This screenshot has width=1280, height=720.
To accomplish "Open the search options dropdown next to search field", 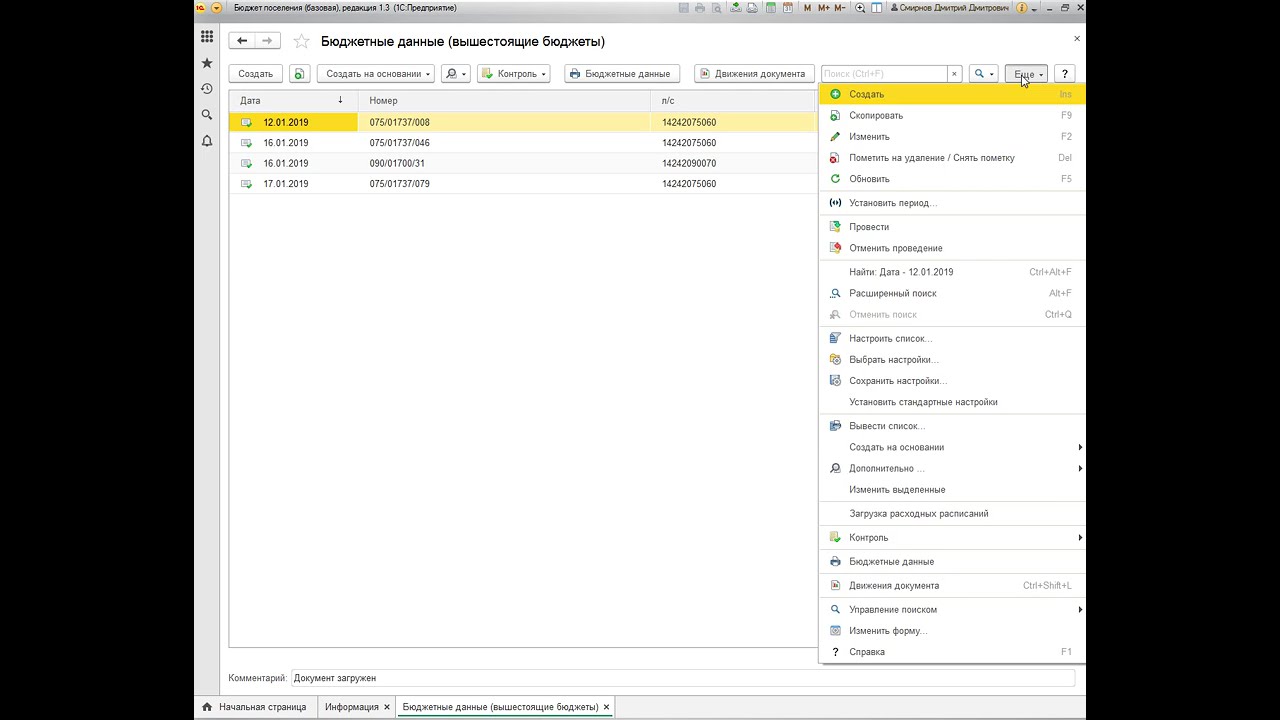I will 984,74.
